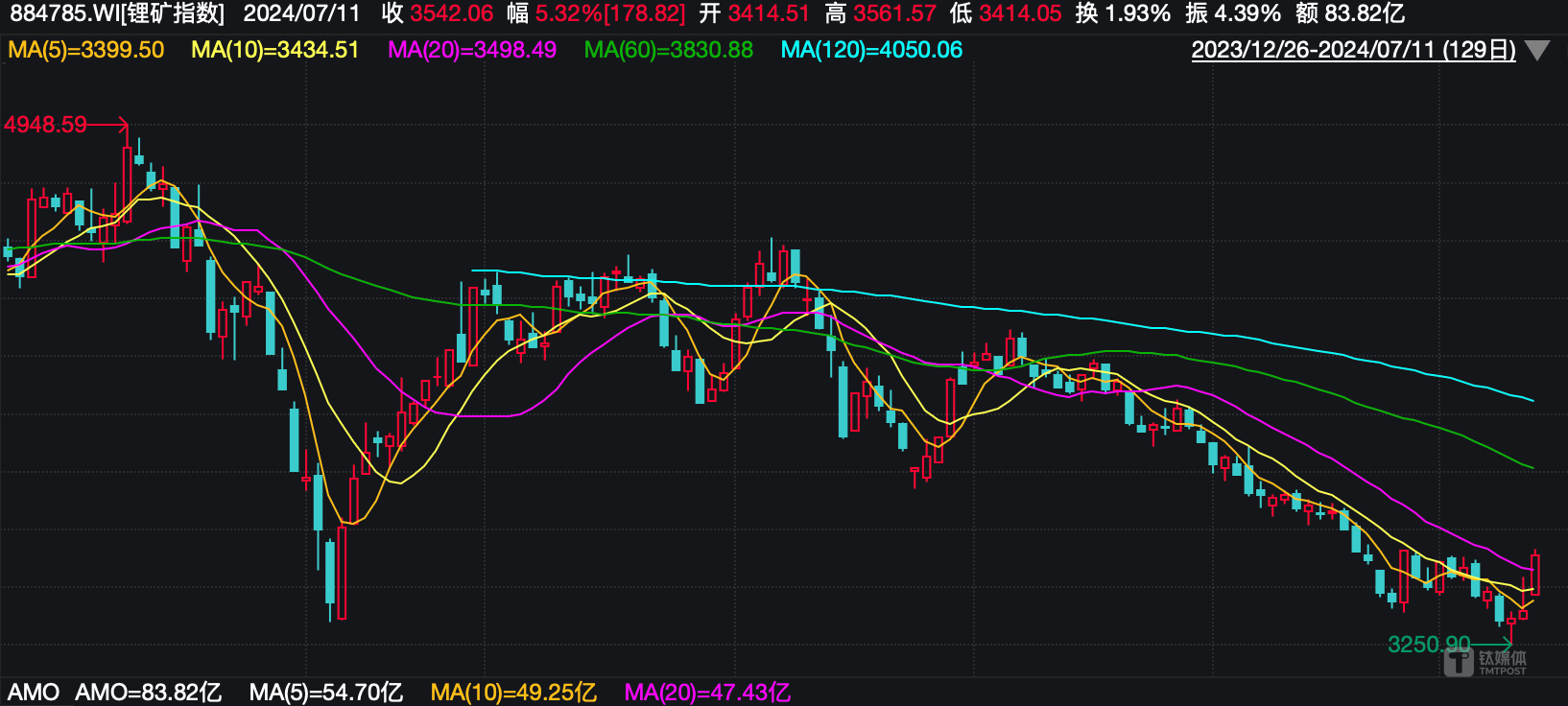Screen dimensions: 1568x706
Task: Click the change value 5.32%[178.82]
Action: [610, 13]
